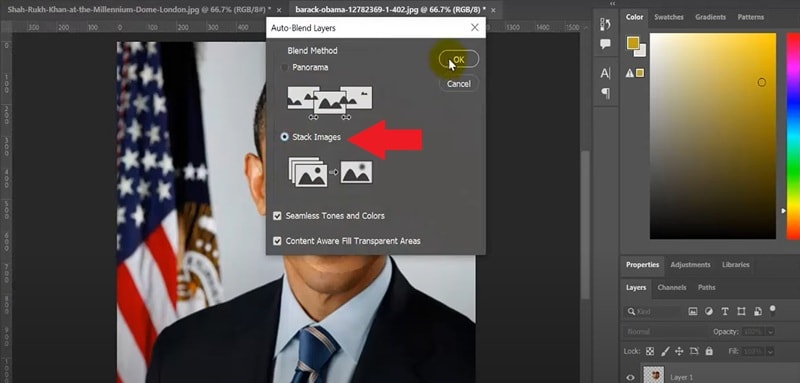Image resolution: width=800 pixels, height=383 pixels.
Task: Switch to the Adjustments tab
Action: click(690, 265)
